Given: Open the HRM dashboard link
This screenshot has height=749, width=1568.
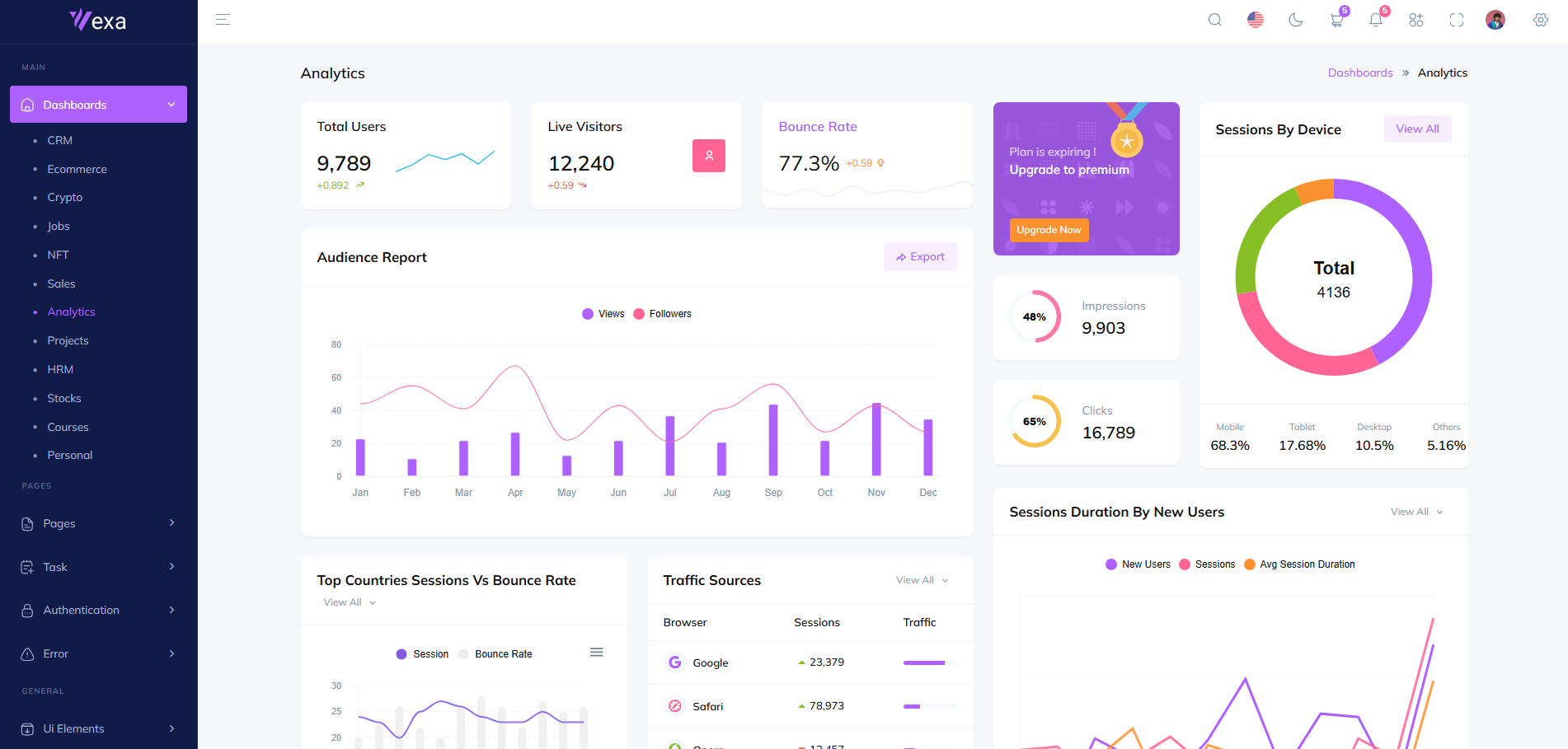Looking at the screenshot, I should tap(60, 369).
